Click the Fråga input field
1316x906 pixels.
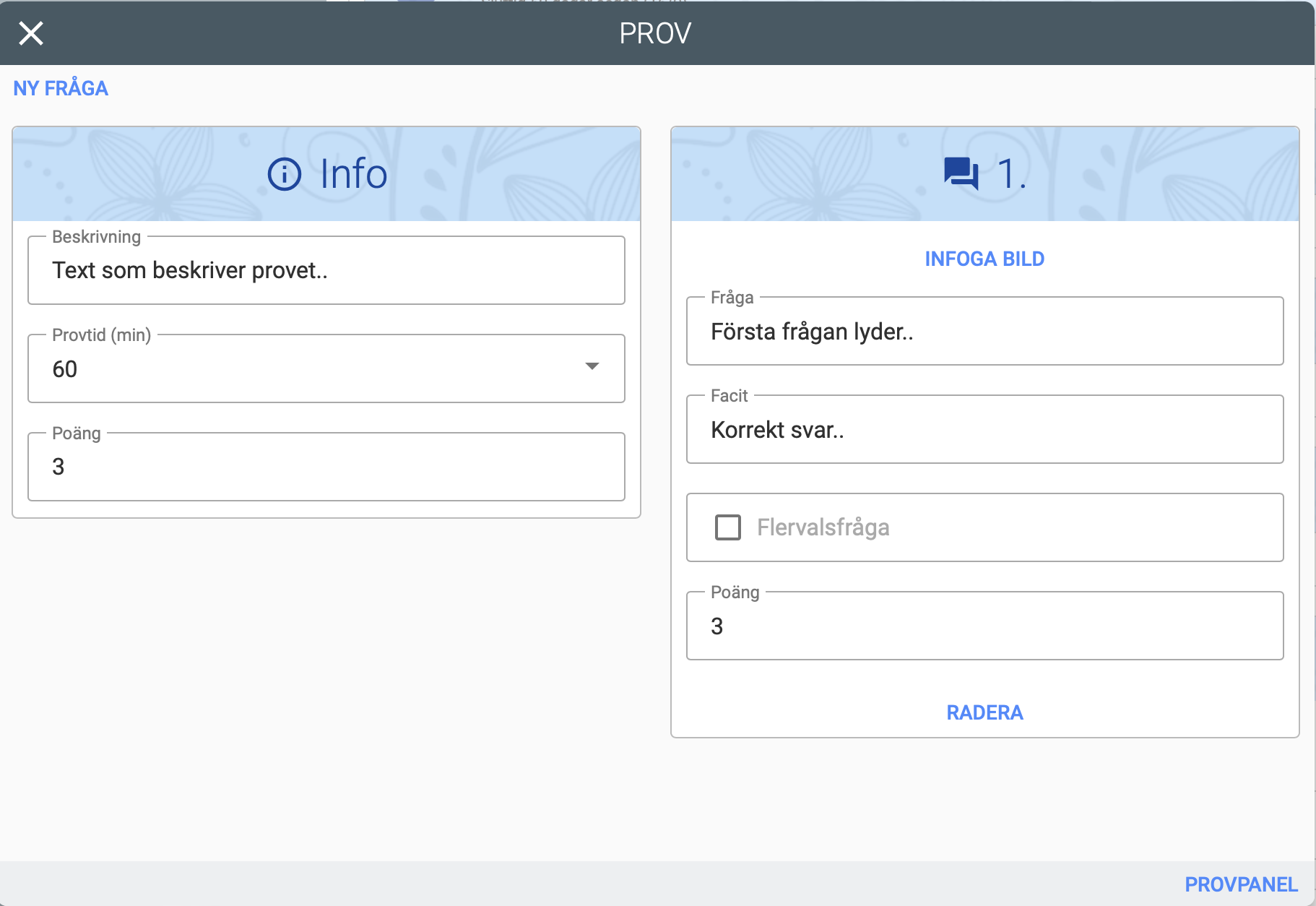click(984, 332)
